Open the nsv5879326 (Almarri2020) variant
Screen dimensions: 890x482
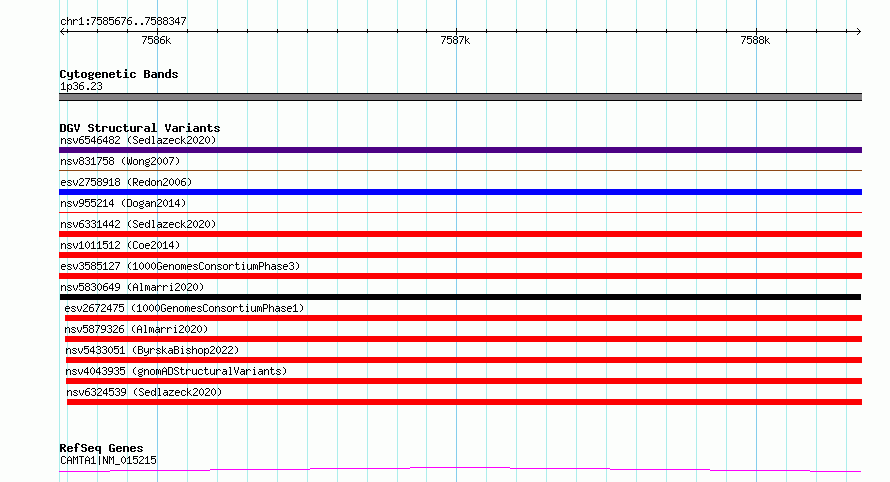[136, 329]
